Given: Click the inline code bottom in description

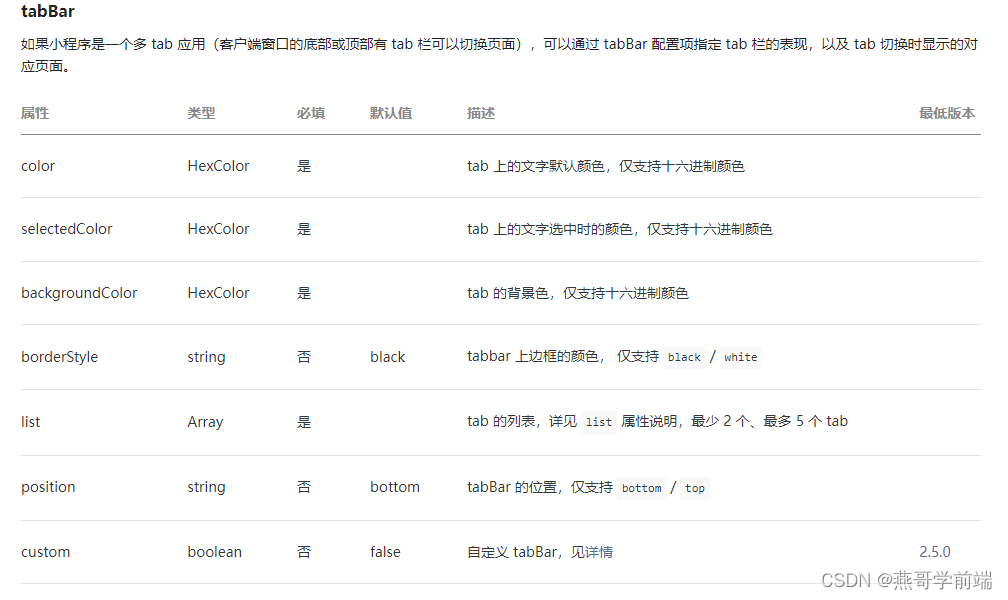Looking at the screenshot, I should point(642,488).
